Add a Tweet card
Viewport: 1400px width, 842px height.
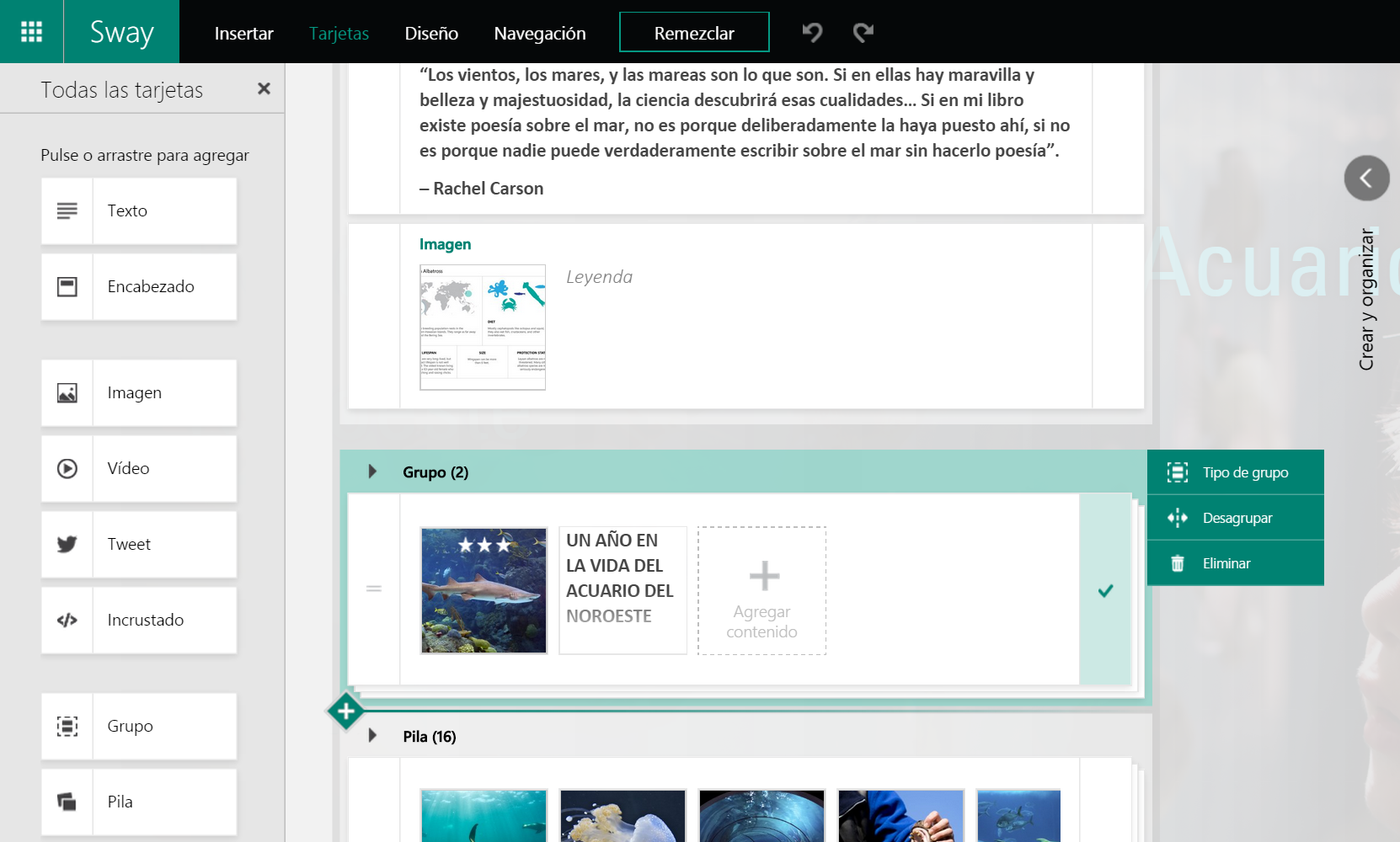tap(139, 545)
